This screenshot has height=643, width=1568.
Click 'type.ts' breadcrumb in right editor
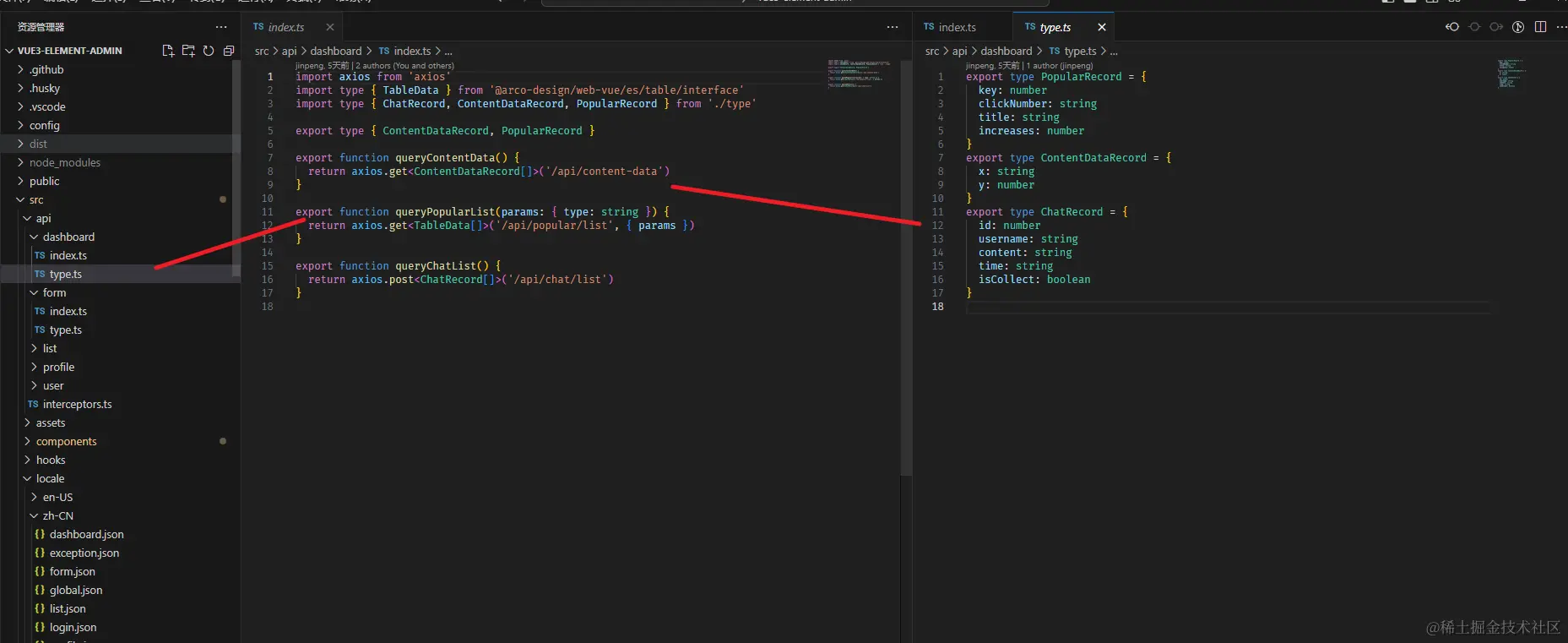click(1072, 51)
